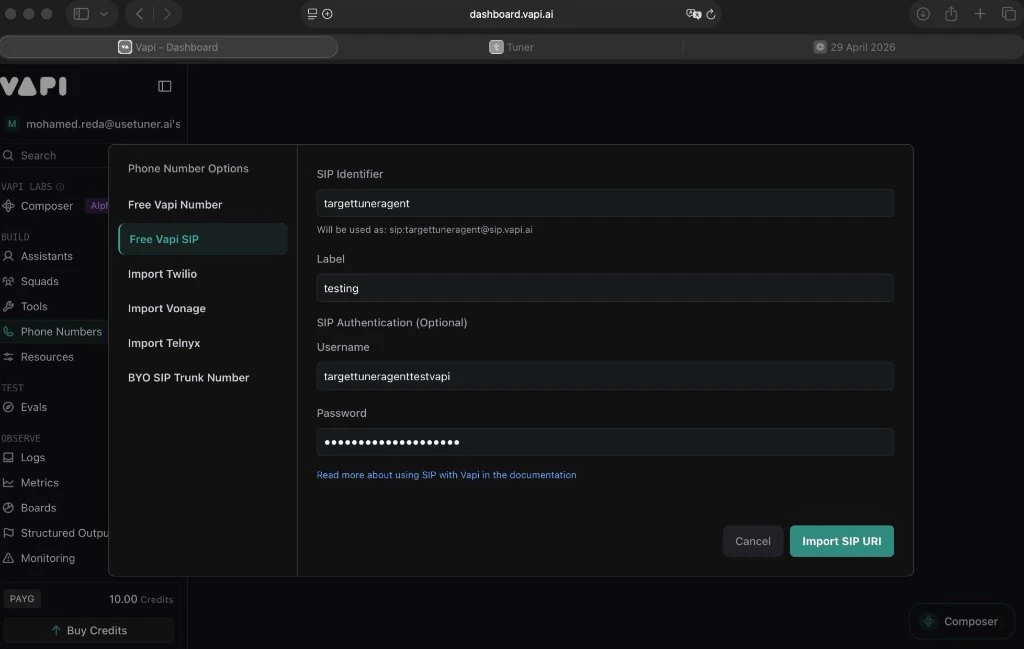
Task: Open SIP documentation link
Action: [446, 475]
